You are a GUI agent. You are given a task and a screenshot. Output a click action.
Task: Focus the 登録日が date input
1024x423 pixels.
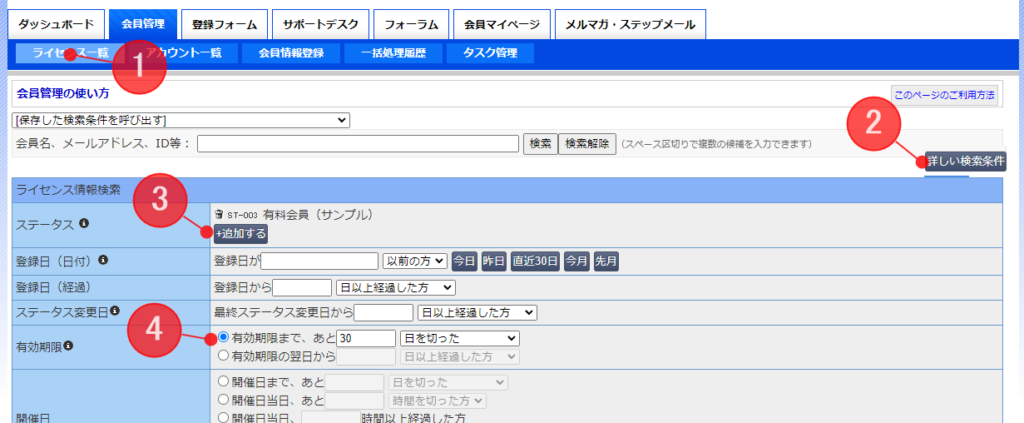[319, 262]
